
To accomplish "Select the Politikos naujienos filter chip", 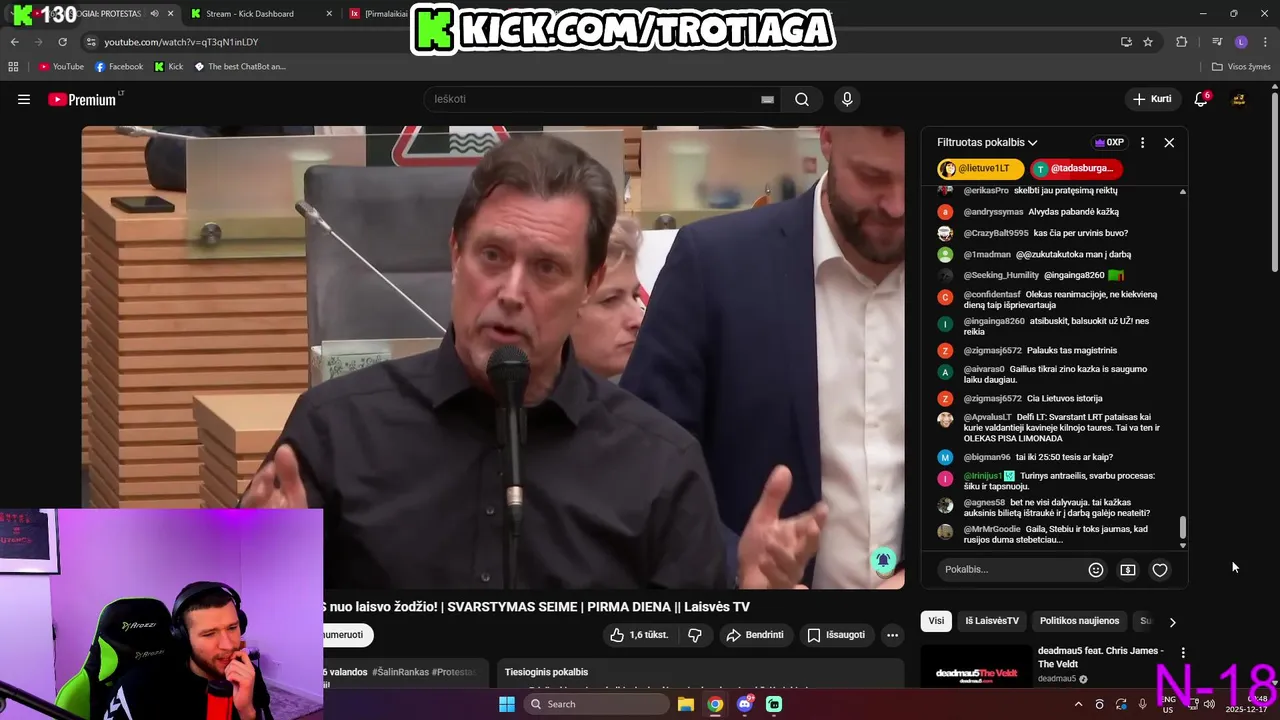I will click(x=1079, y=621).
